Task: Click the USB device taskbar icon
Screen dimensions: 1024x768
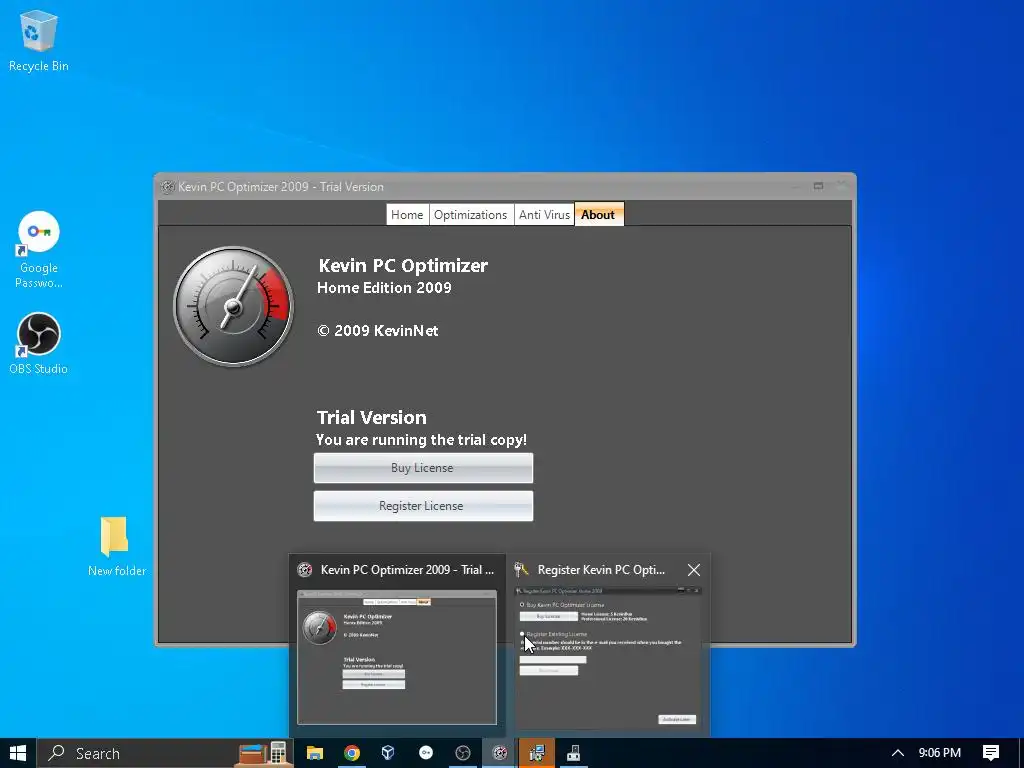Action: [x=573, y=753]
